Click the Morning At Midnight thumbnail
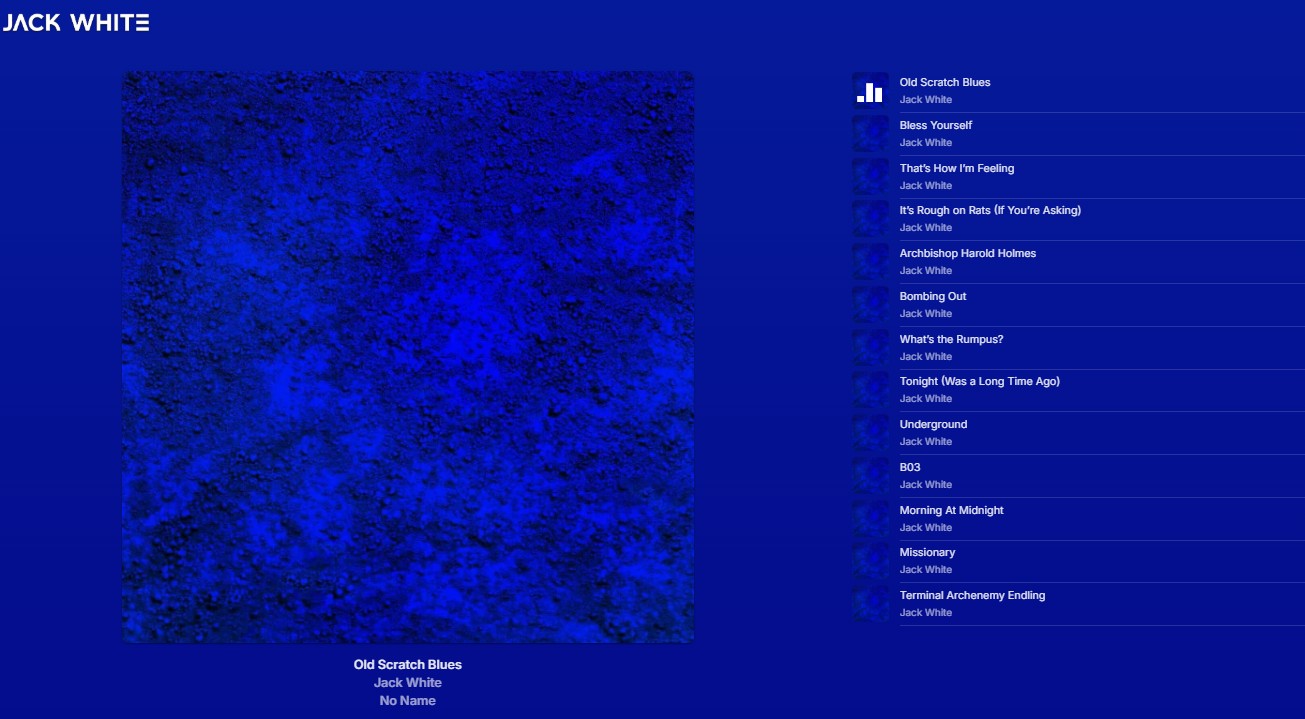Screen dimensions: 1305x719 coord(870,518)
